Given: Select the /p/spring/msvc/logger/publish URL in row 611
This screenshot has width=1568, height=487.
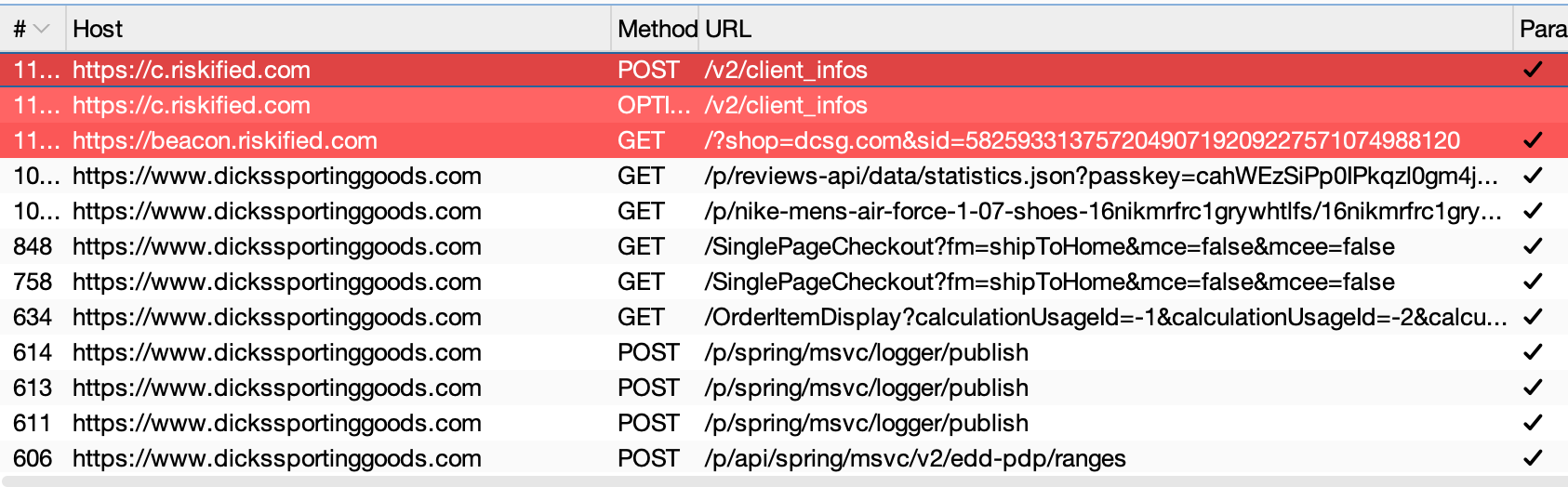Looking at the screenshot, I should point(867,423).
